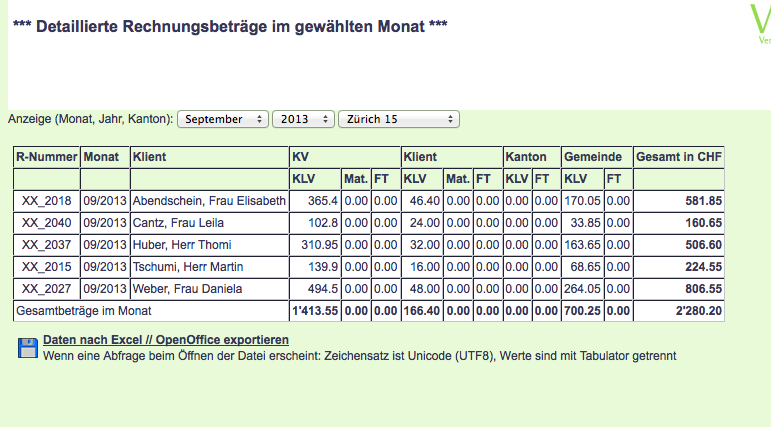Select client Huber, Herr Thomi
771x427 pixels.
[179, 245]
